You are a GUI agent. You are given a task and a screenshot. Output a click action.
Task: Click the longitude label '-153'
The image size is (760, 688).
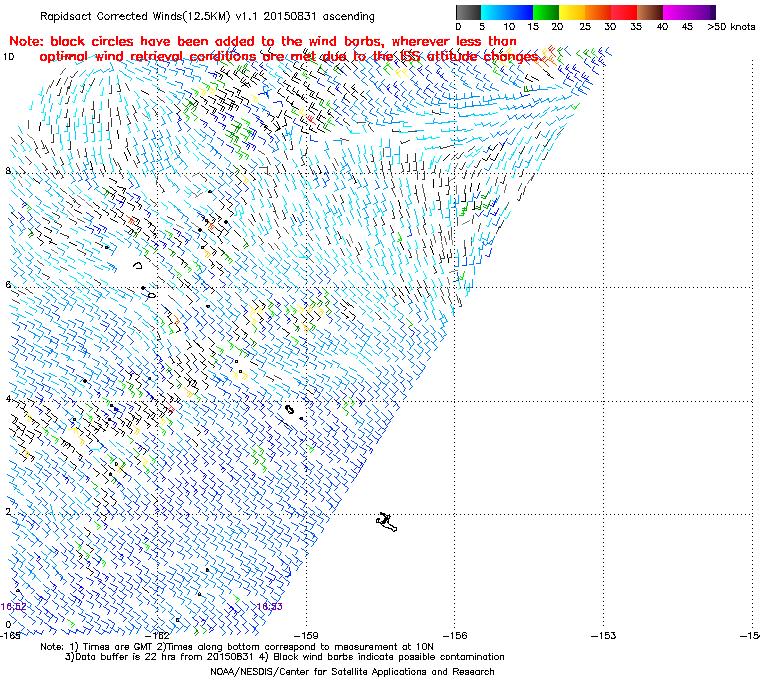pos(604,636)
